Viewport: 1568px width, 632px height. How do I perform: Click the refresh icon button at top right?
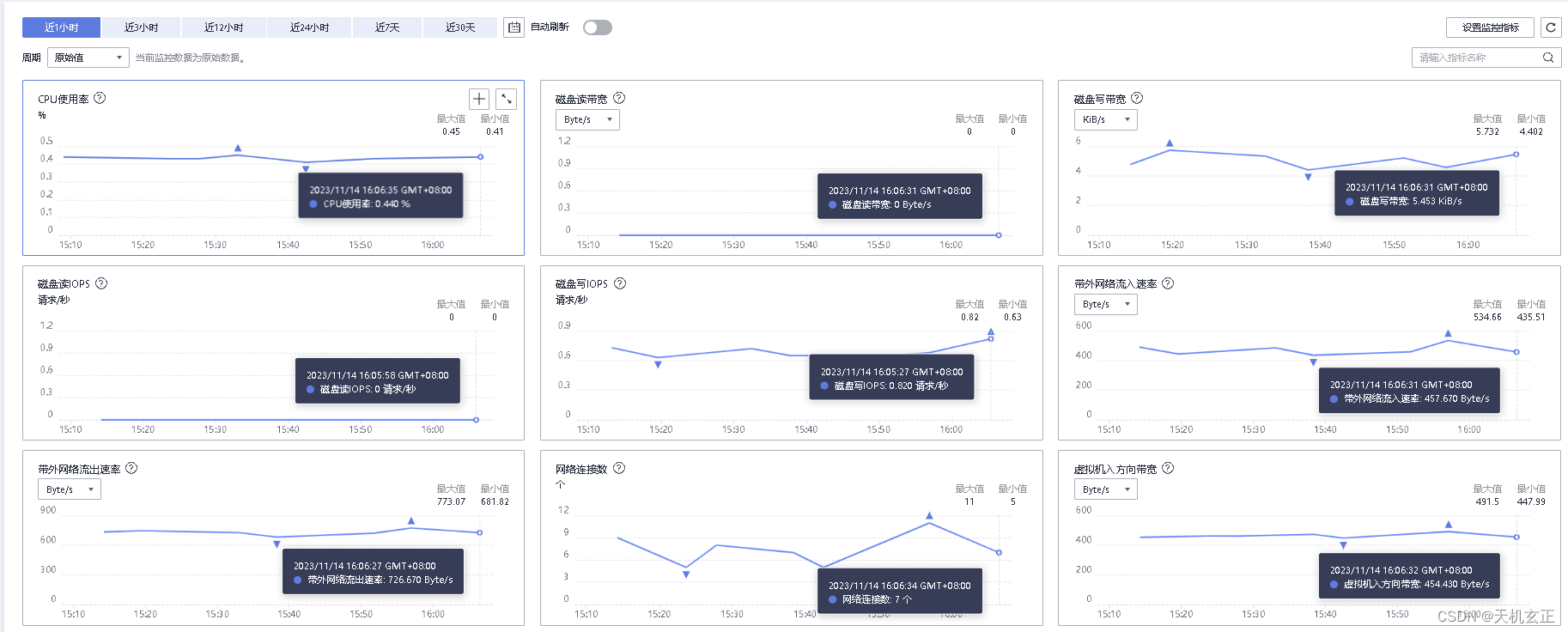pos(1551,27)
